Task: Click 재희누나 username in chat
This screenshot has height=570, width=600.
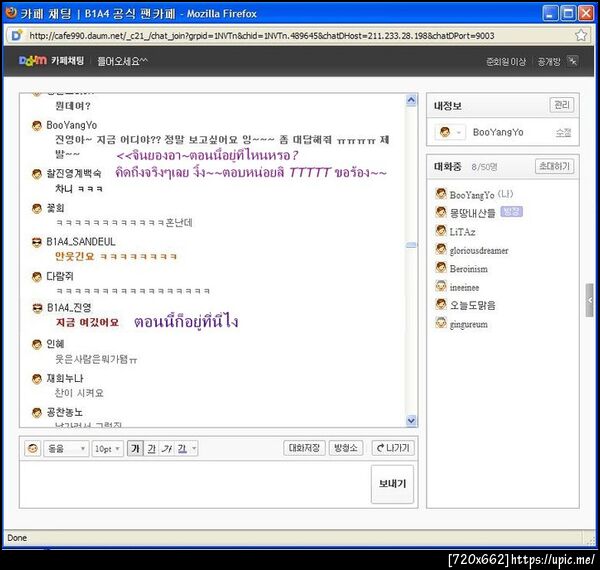Action: coord(65,378)
